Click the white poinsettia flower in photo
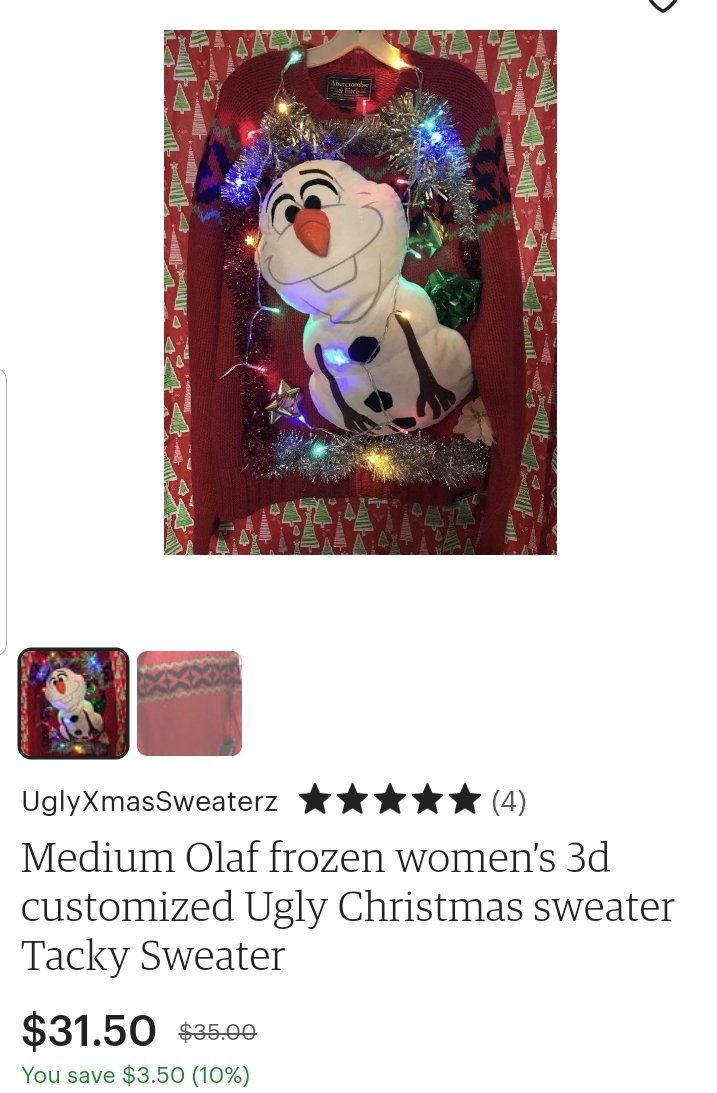This screenshot has height=1093, width=717. (x=475, y=420)
